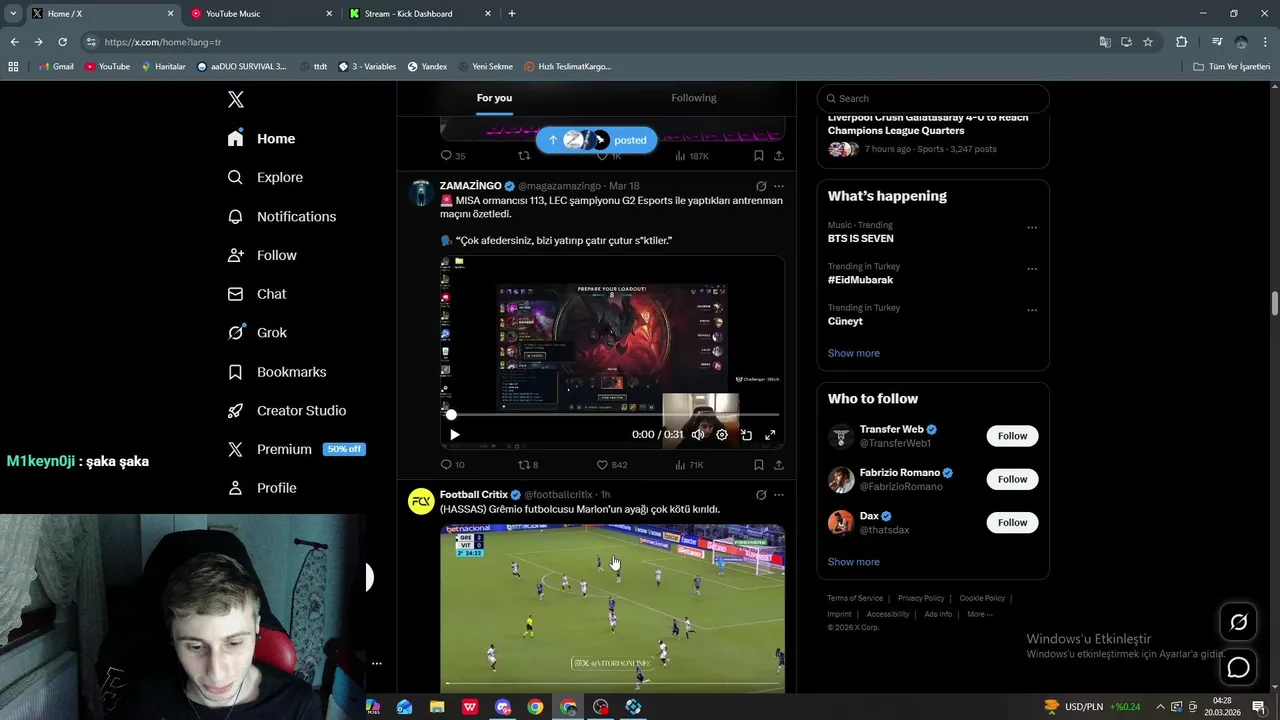1280x720 pixels.
Task: Open Chrome extensions puzzle icon
Action: coord(1181,42)
